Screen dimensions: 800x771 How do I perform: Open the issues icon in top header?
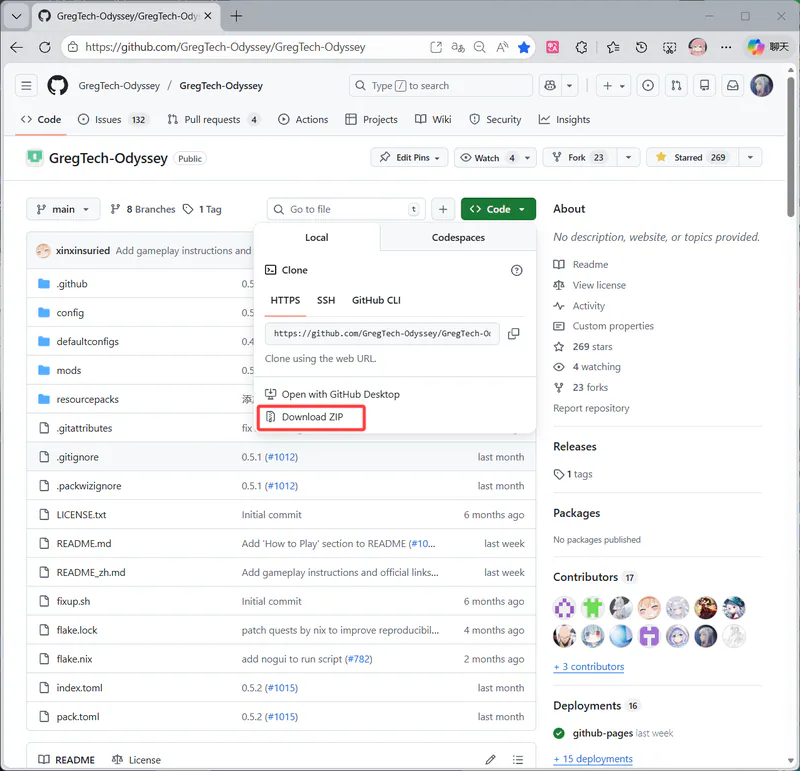point(648,86)
